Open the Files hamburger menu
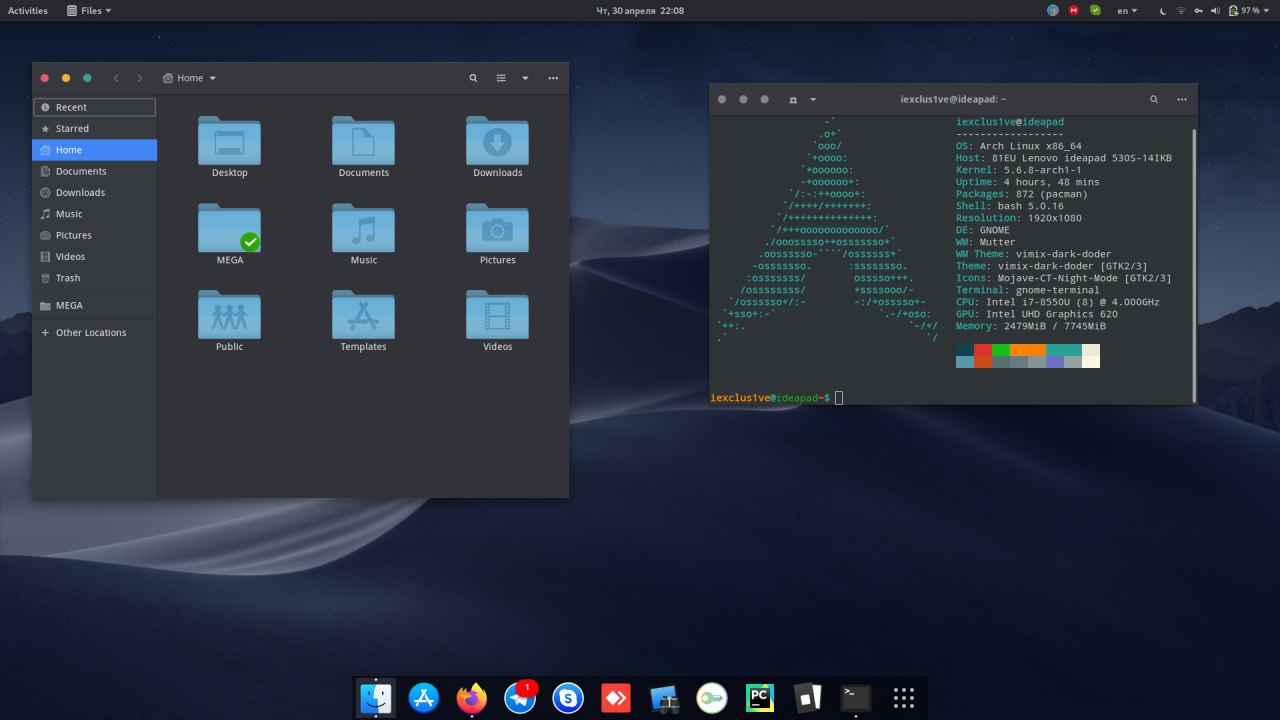Screen dimensions: 1280x720 pyautogui.click(x=553, y=78)
